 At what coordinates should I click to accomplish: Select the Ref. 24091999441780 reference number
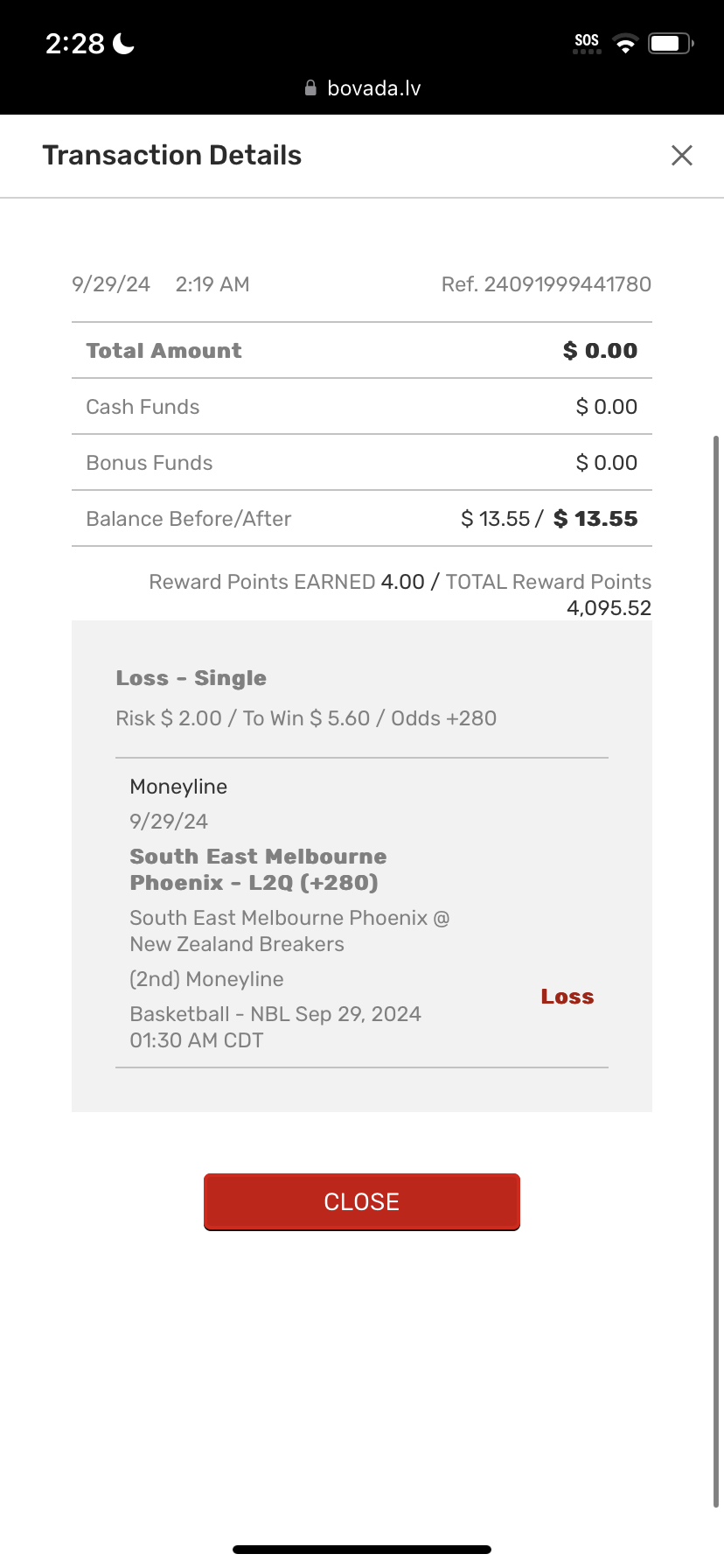point(546,284)
